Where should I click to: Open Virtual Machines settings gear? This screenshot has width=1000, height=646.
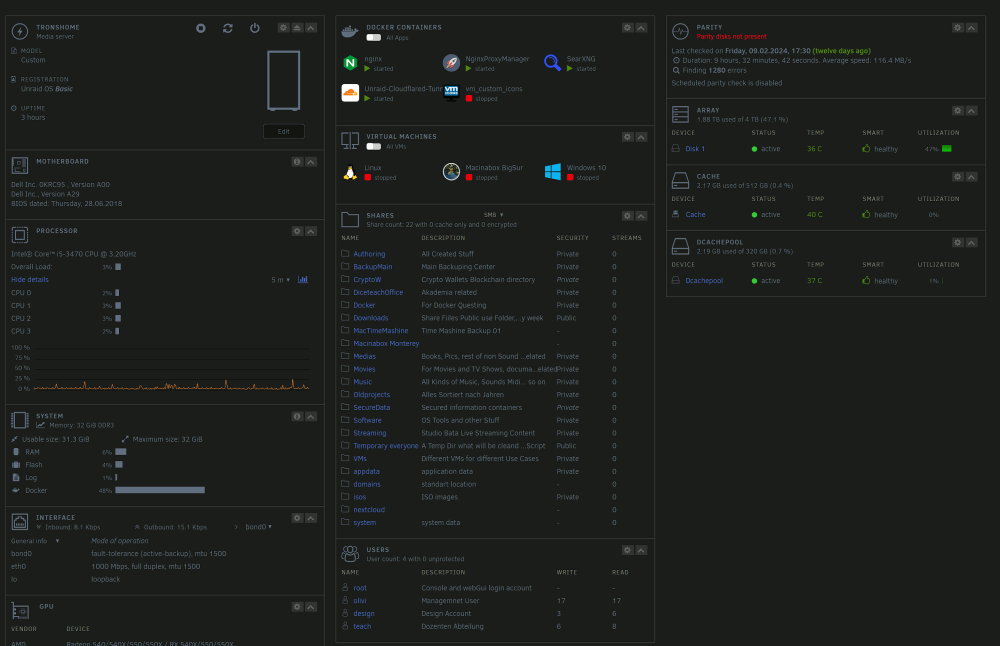(628, 137)
